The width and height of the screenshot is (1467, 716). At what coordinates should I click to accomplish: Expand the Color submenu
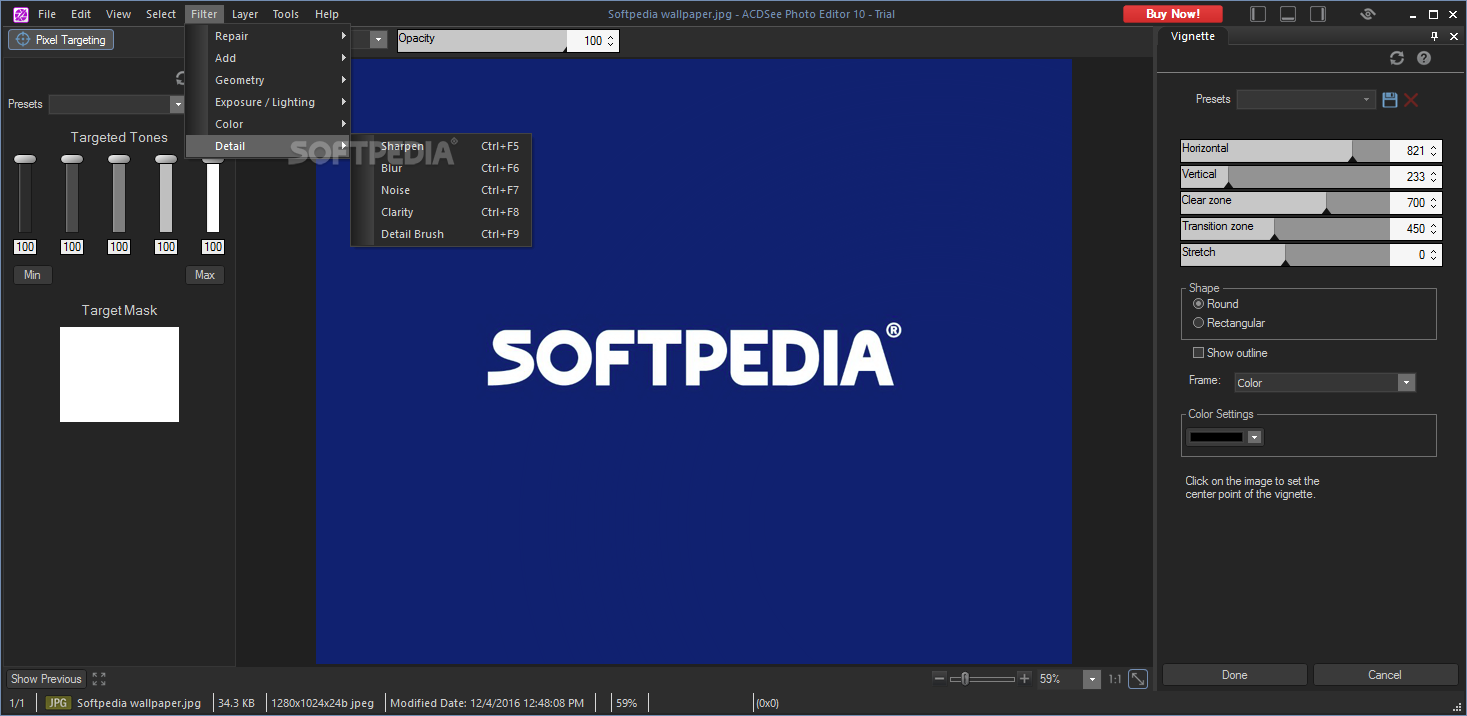coord(268,124)
